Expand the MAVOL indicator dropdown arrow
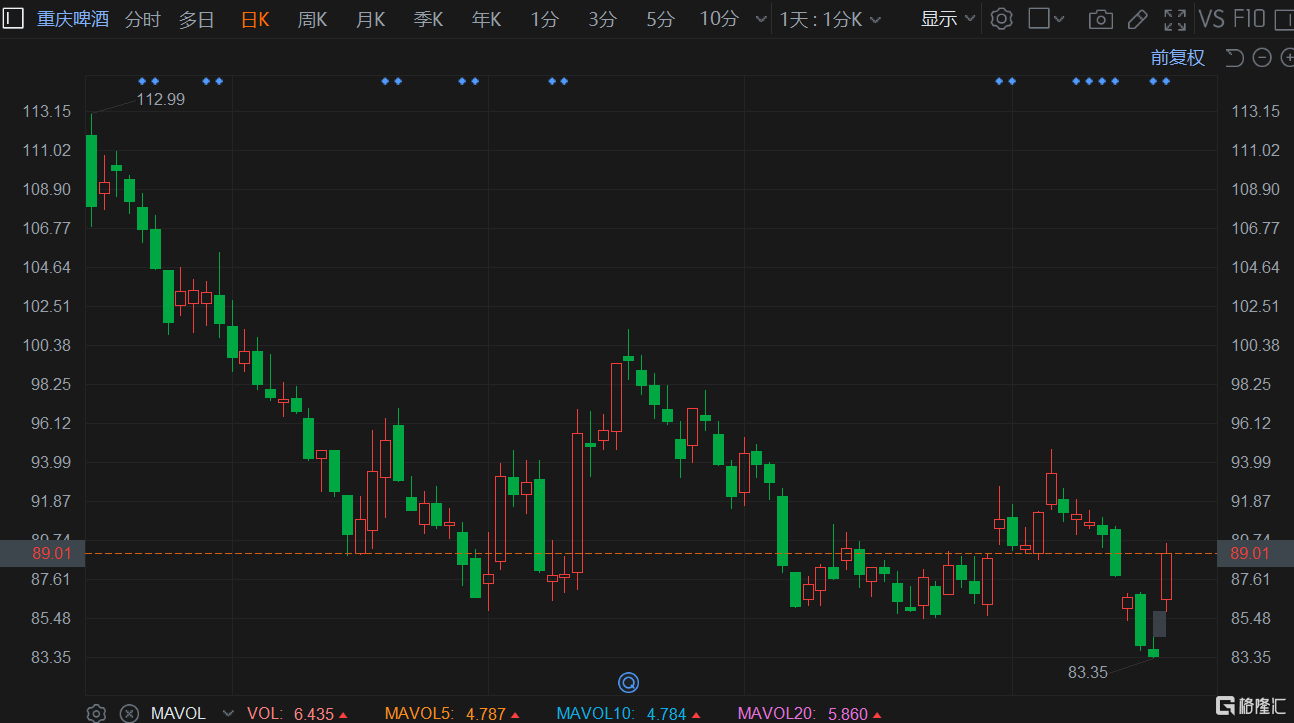 (x=228, y=713)
